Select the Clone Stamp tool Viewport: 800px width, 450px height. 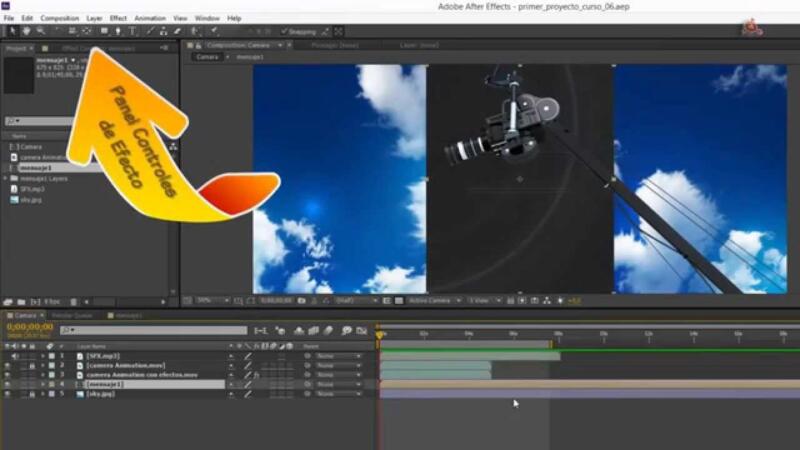pos(163,31)
